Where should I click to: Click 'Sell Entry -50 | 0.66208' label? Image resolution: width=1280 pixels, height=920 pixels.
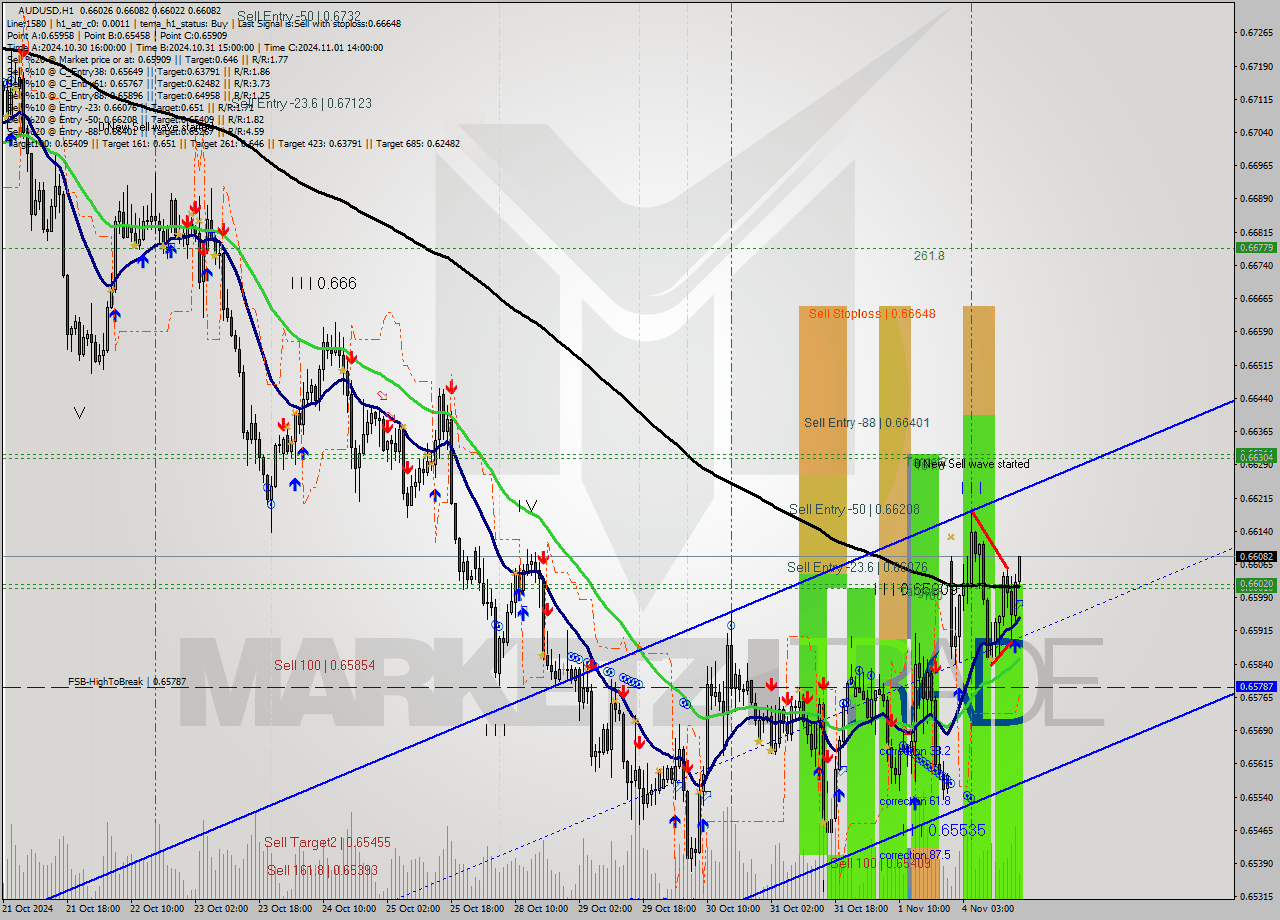[853, 509]
